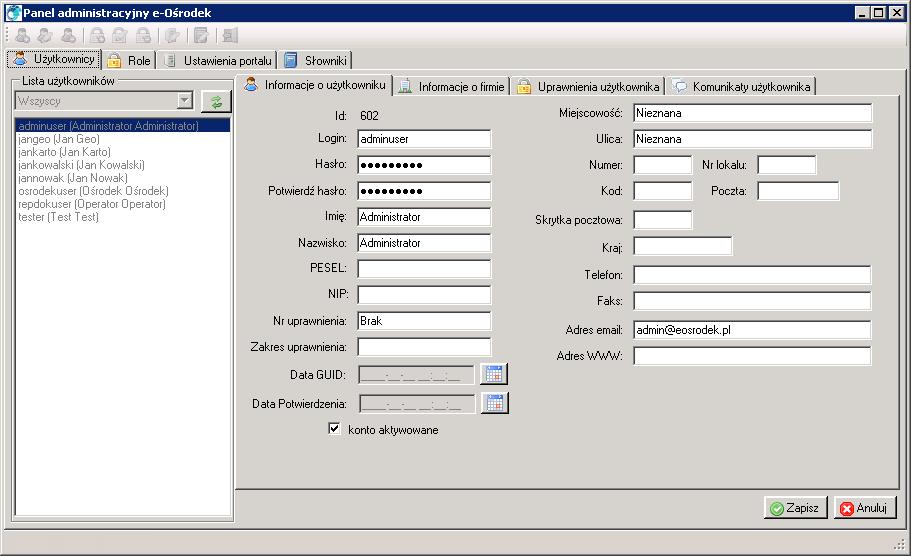
Task: Click the Kraj input field
Action: 683,246
